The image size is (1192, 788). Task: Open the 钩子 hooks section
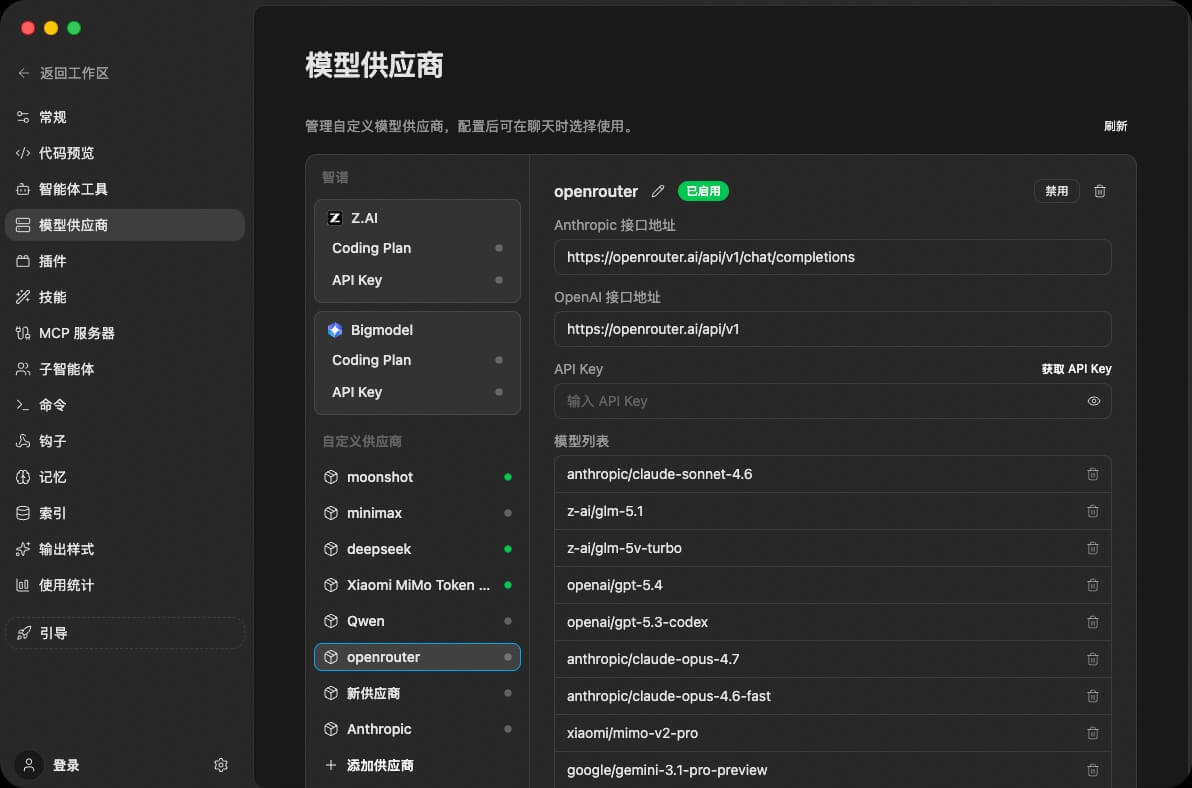[x=125, y=441]
